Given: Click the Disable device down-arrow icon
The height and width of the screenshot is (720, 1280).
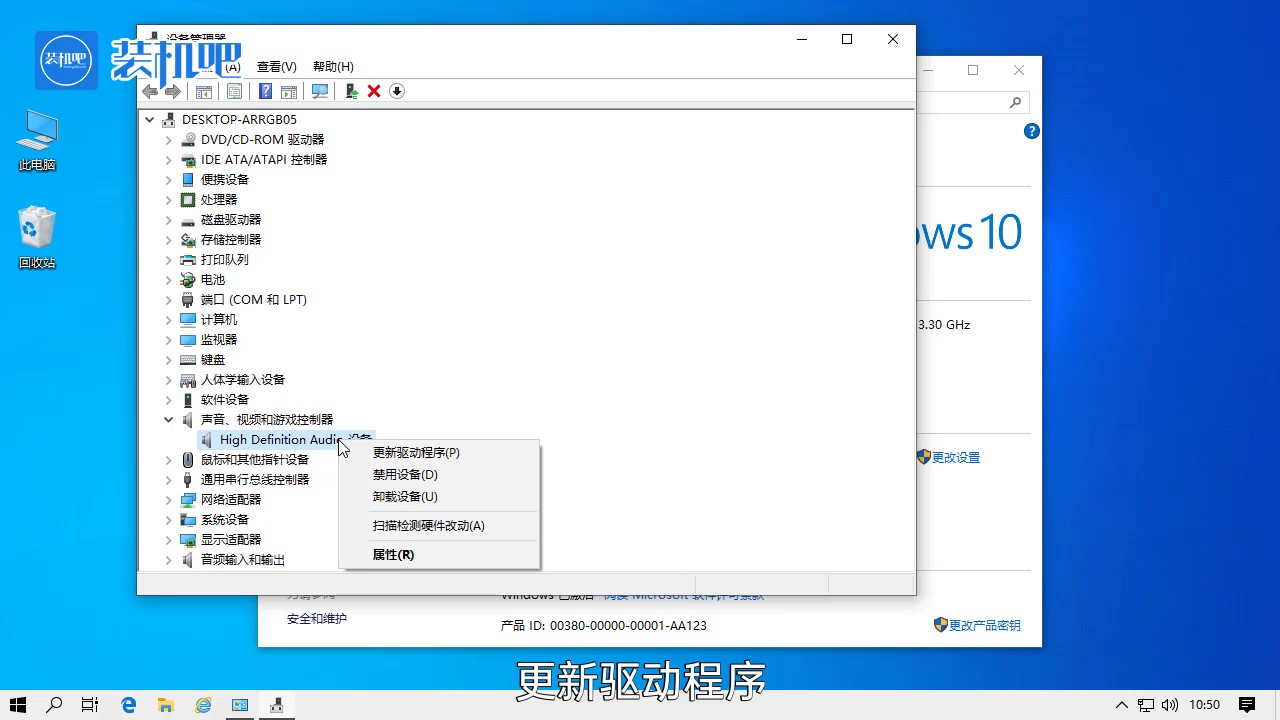Looking at the screenshot, I should click(x=396, y=91).
